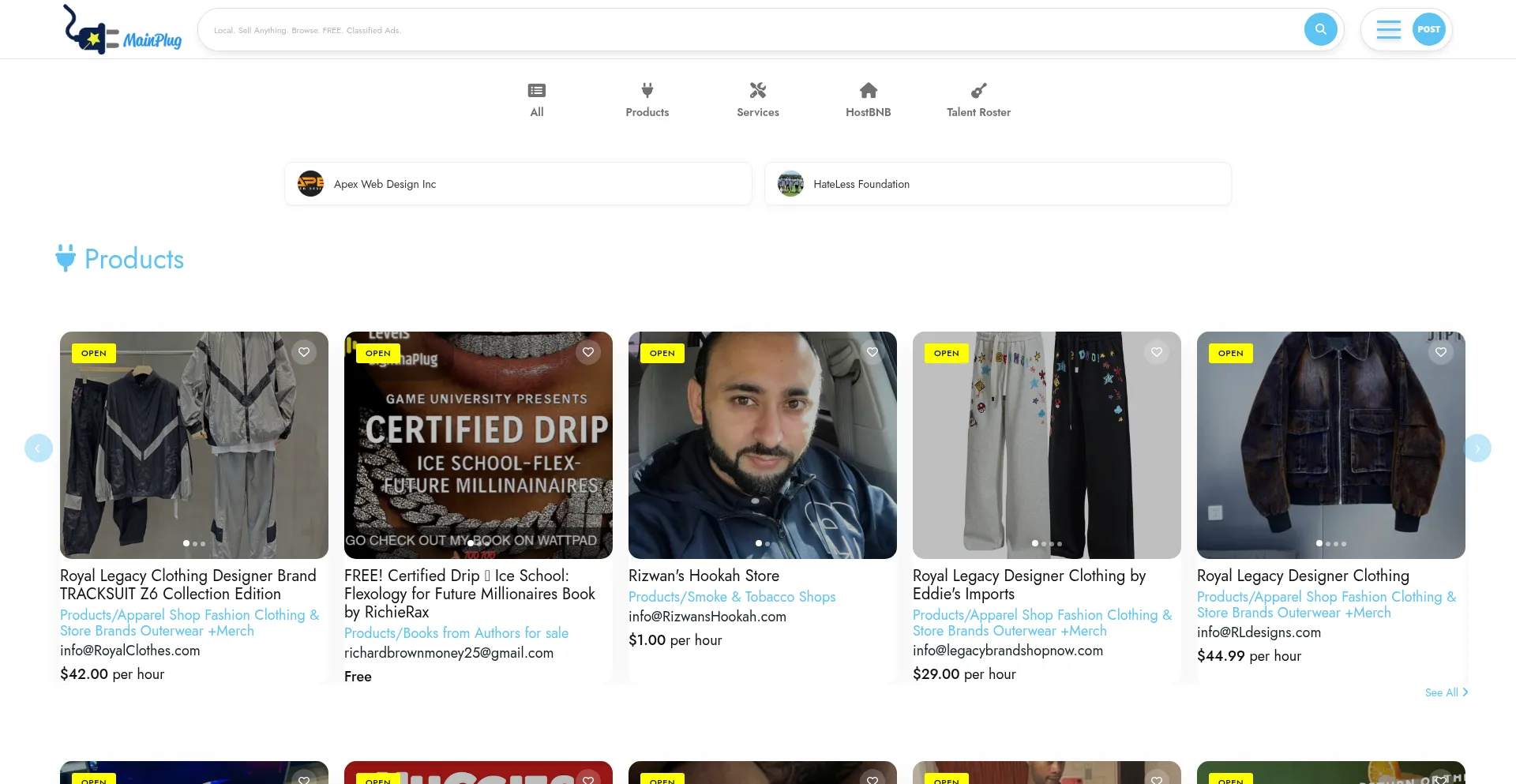The height and width of the screenshot is (784, 1516).
Task: Click OPEN badge on Rizwan's Hookah listing
Action: click(x=662, y=353)
